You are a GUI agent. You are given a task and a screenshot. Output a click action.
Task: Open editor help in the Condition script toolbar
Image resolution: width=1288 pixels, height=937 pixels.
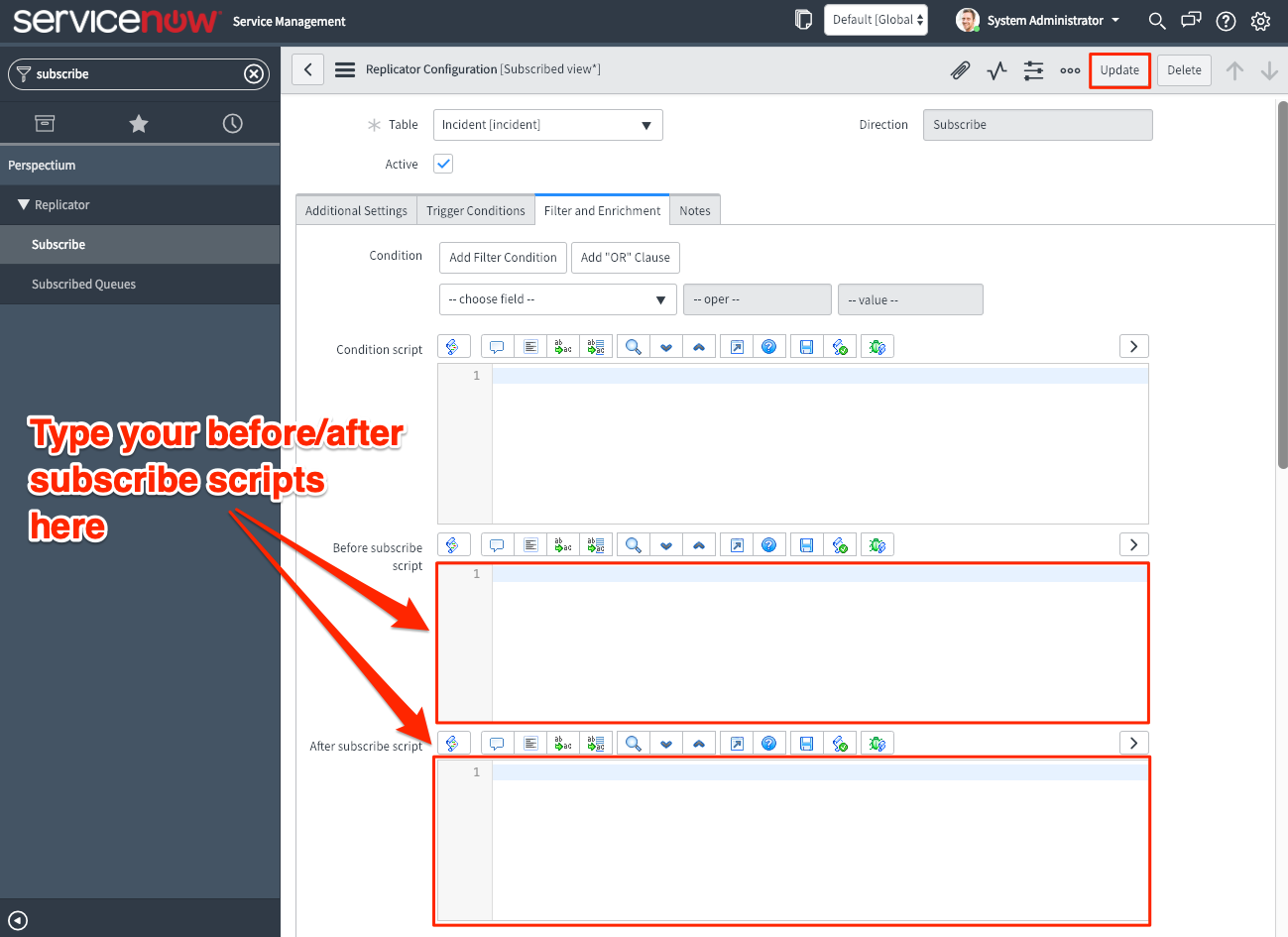coord(768,346)
